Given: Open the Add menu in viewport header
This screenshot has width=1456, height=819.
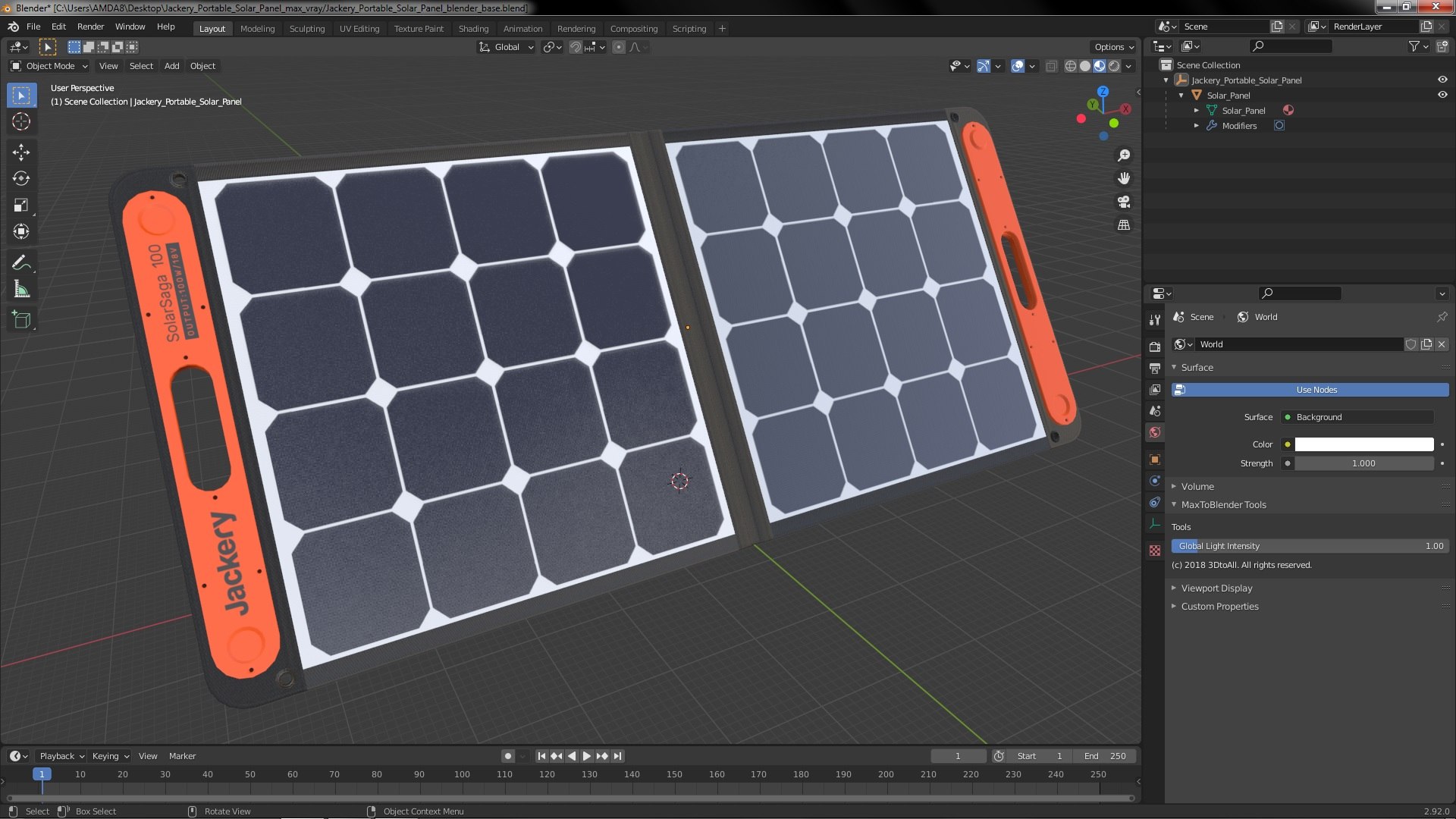Looking at the screenshot, I should coord(172,66).
